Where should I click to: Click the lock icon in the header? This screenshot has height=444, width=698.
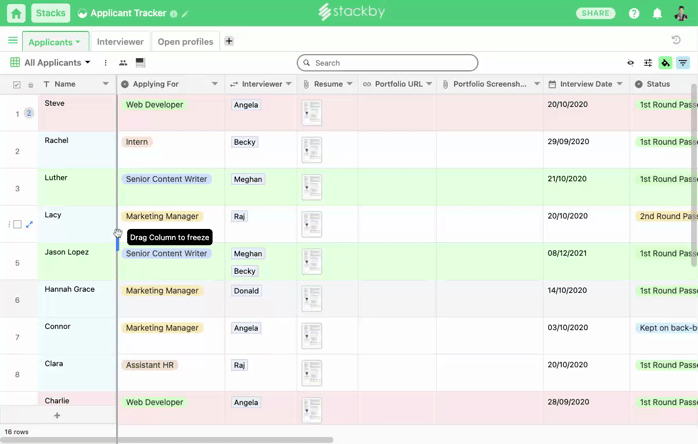[31, 85]
